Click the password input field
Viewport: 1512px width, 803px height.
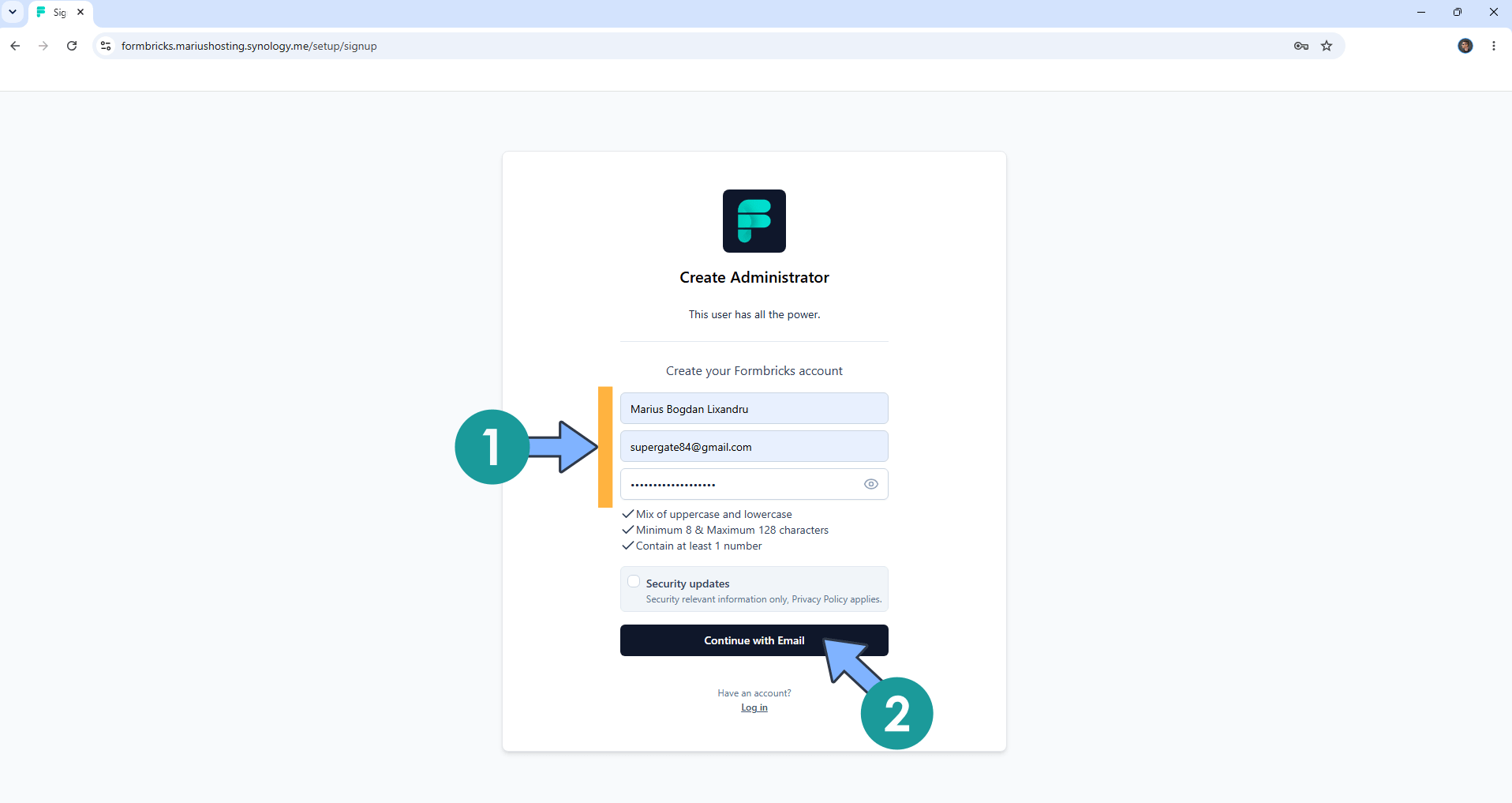pos(754,484)
